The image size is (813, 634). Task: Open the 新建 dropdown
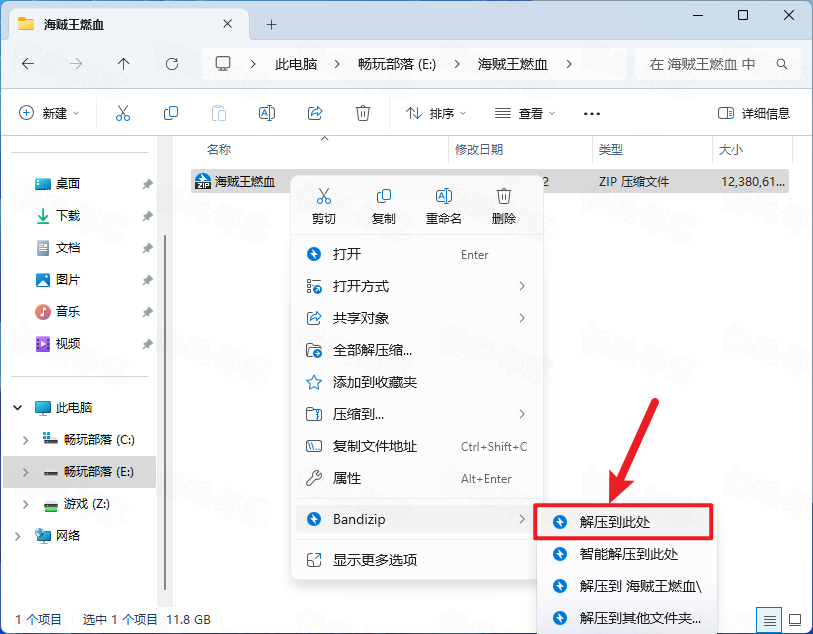pos(49,113)
